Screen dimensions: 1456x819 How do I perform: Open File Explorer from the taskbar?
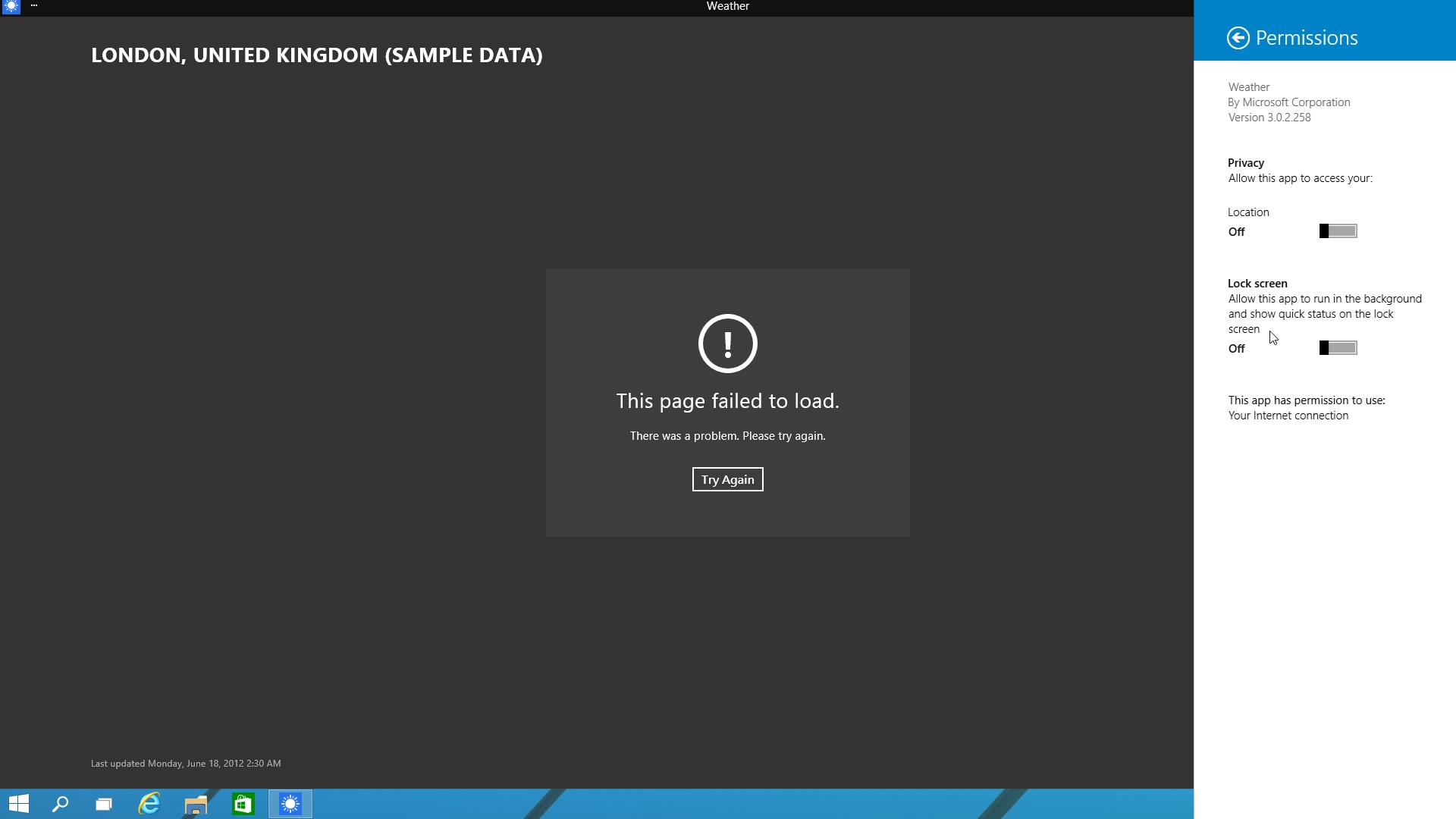(196, 804)
